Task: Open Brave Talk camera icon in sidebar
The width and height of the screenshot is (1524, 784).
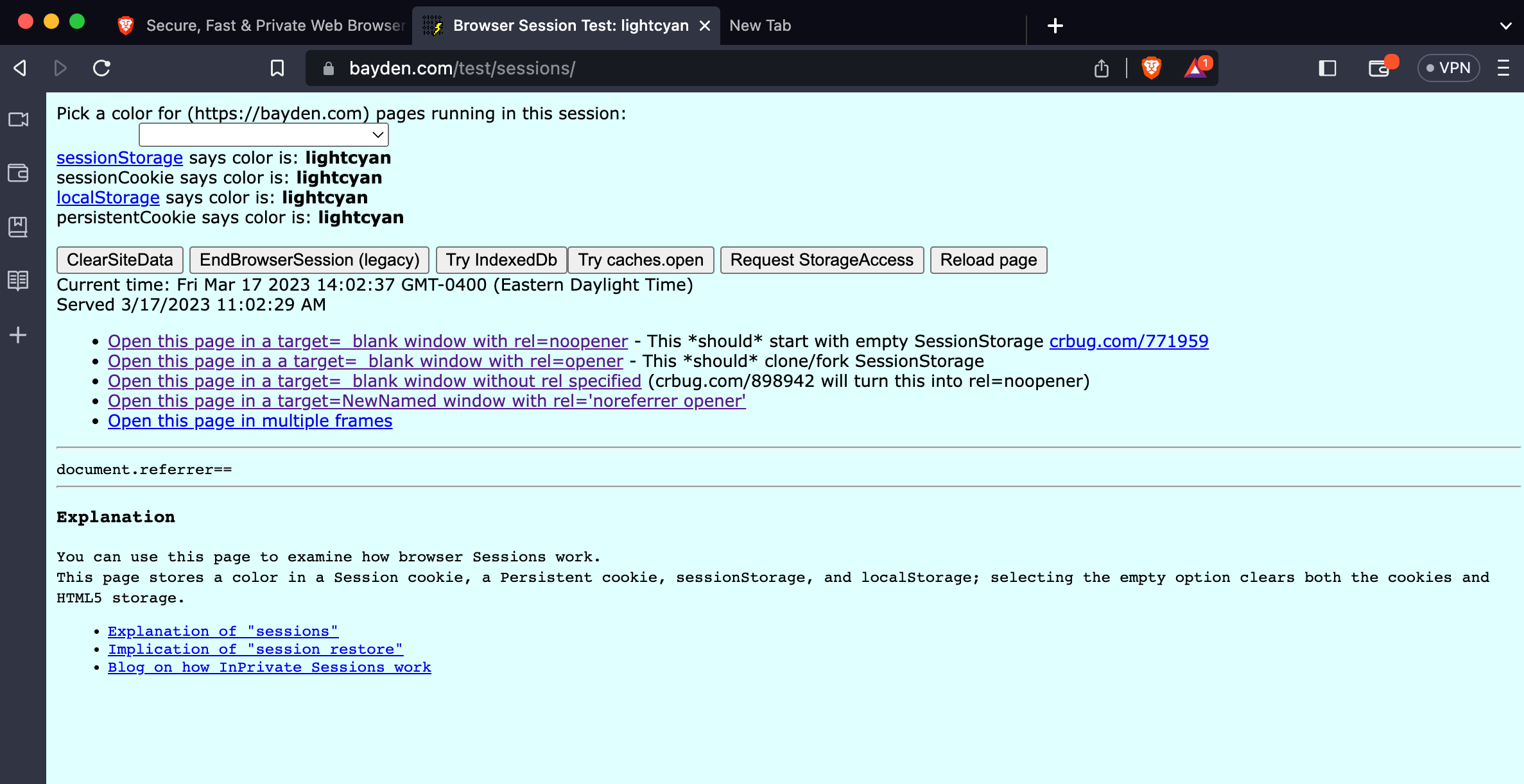Action: tap(18, 119)
